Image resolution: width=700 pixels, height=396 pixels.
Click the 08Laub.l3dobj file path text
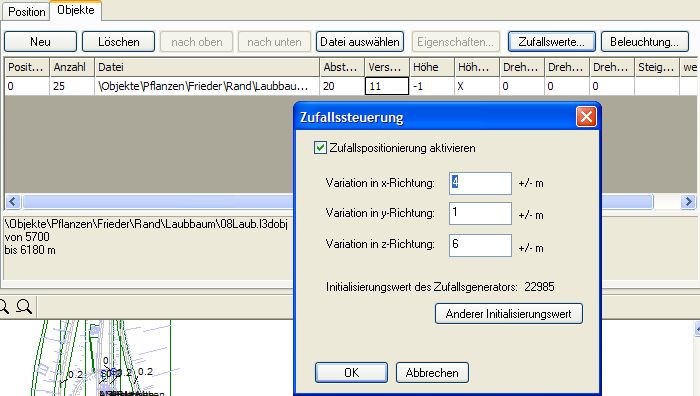(x=146, y=224)
